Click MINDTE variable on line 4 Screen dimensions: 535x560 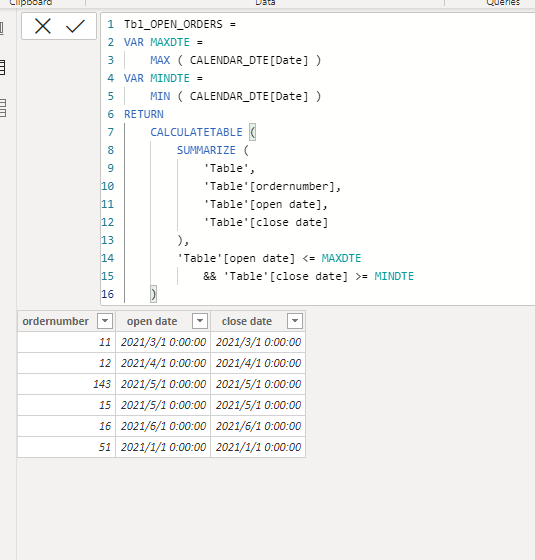[170, 78]
